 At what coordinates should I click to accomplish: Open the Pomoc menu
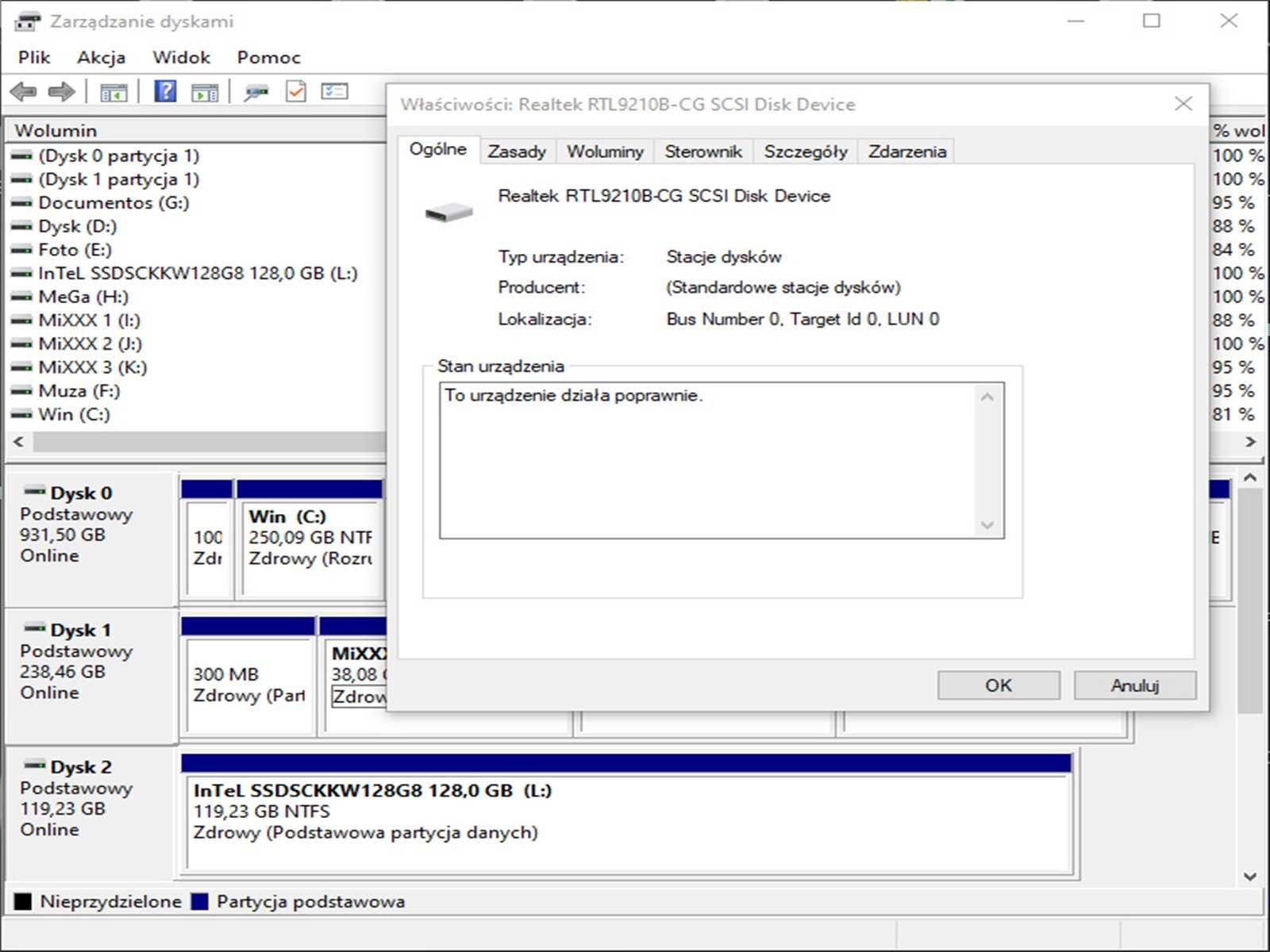coord(268,57)
